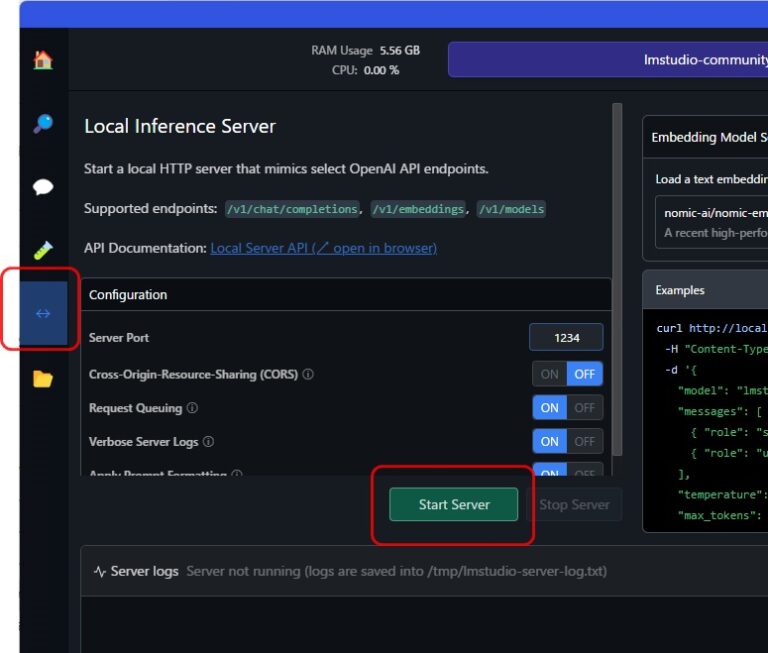Click the info icon beside CORS

[308, 375]
